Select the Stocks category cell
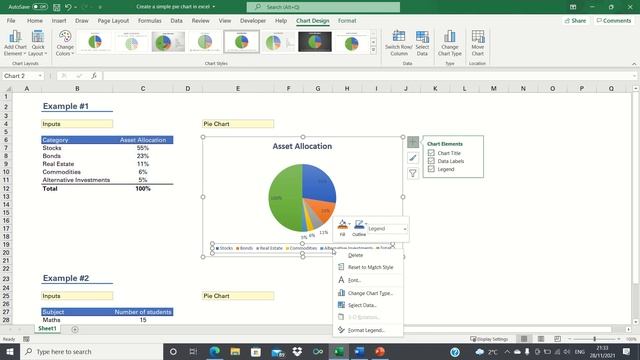The height and width of the screenshot is (360, 640). pyautogui.click(x=77, y=148)
